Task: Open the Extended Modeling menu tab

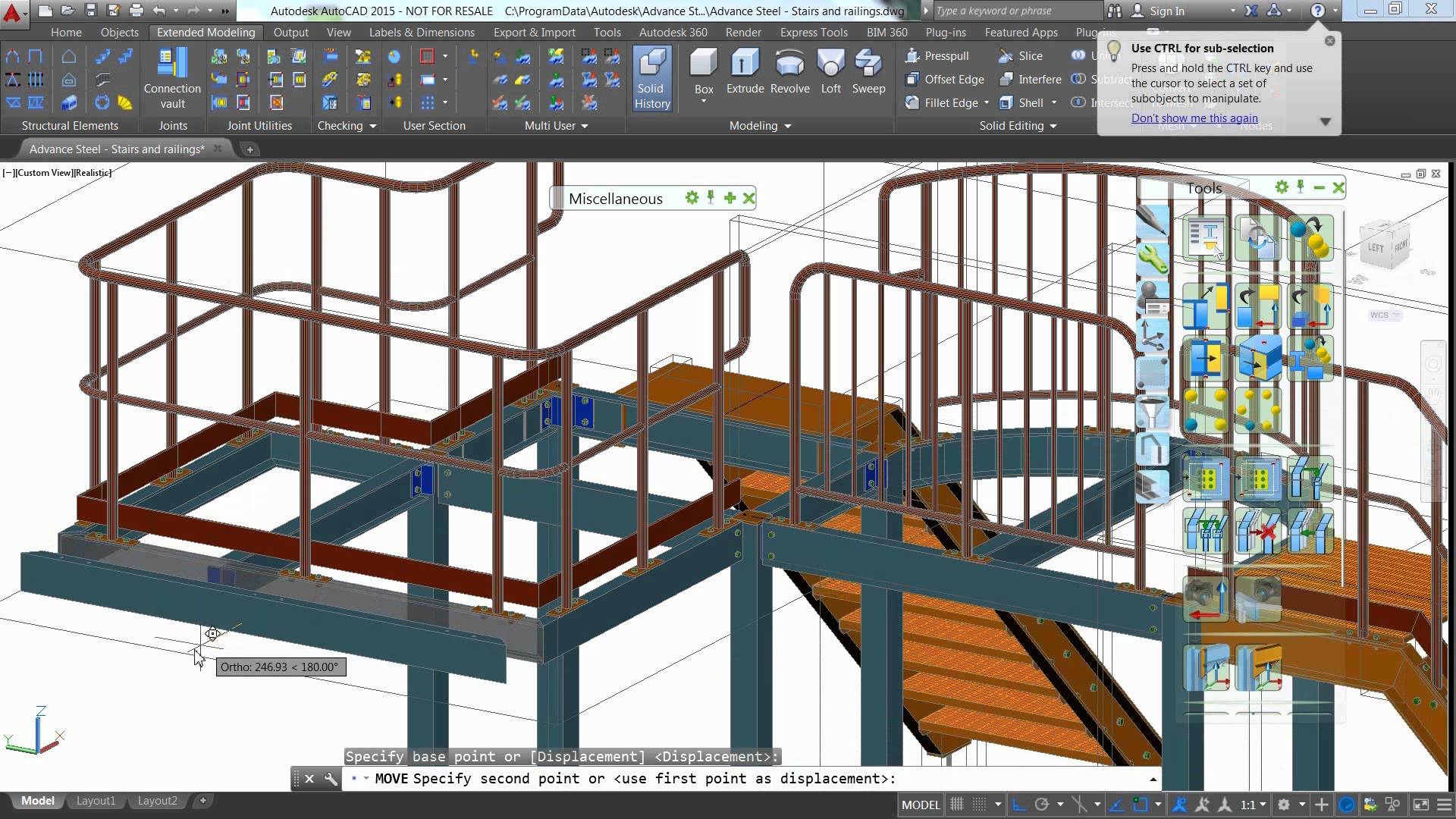Action: tap(206, 33)
